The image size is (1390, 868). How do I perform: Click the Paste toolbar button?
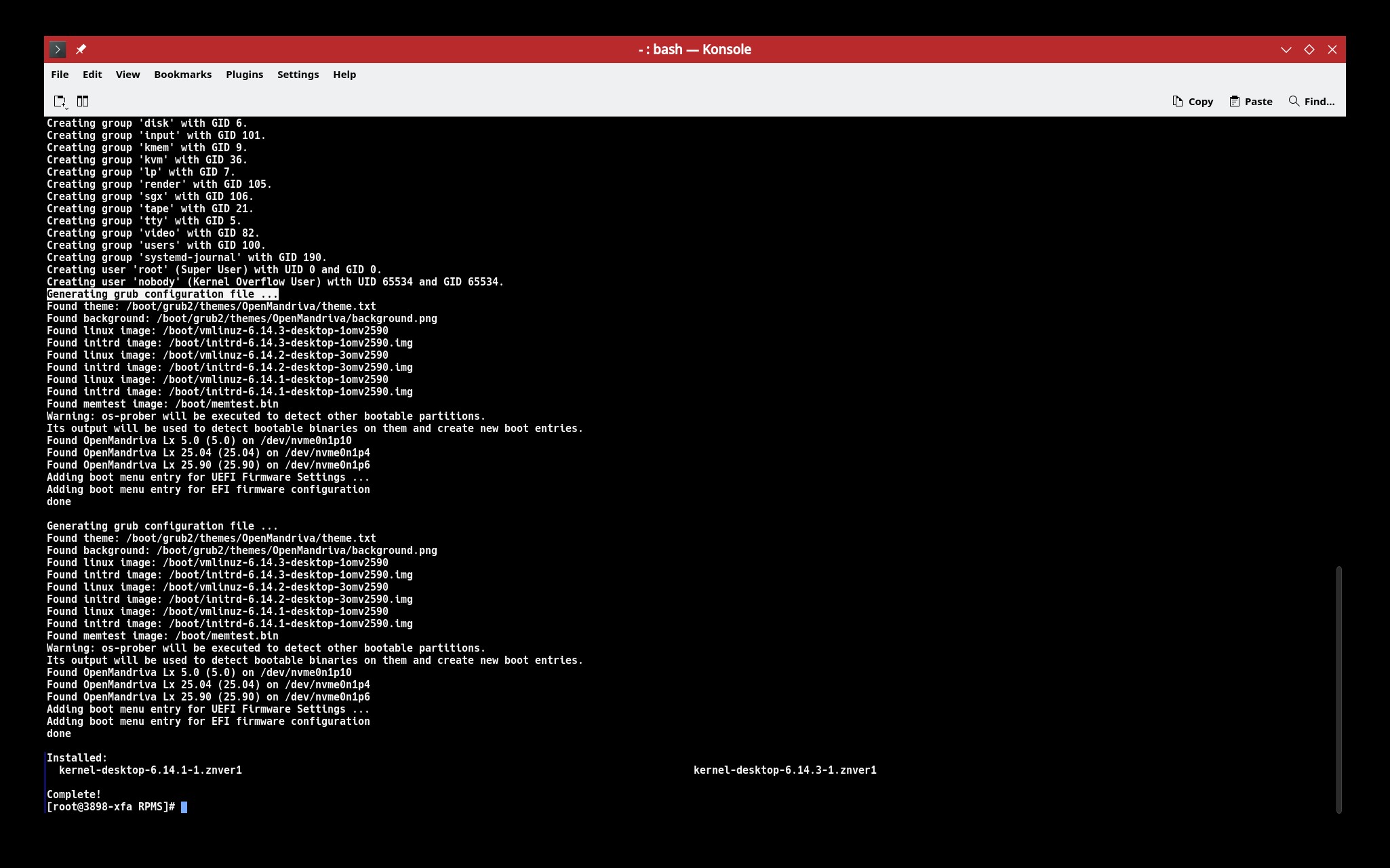pyautogui.click(x=1251, y=102)
